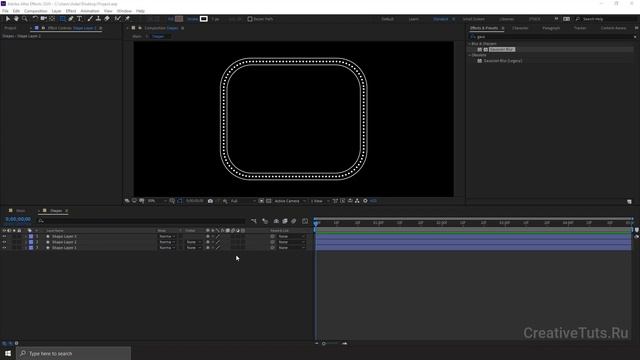Select the Rotation tool
640x360 pixels.
35,19
